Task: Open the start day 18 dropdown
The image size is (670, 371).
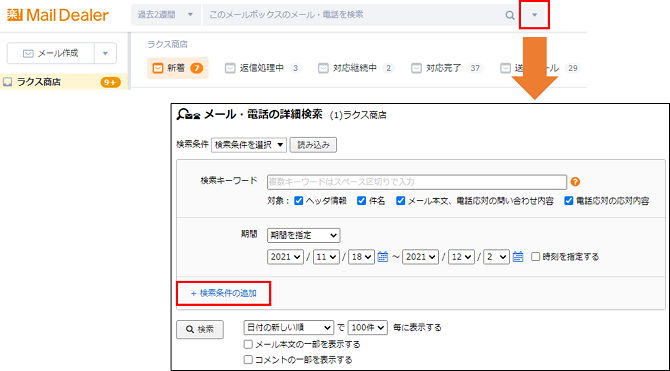Action: click(x=361, y=257)
